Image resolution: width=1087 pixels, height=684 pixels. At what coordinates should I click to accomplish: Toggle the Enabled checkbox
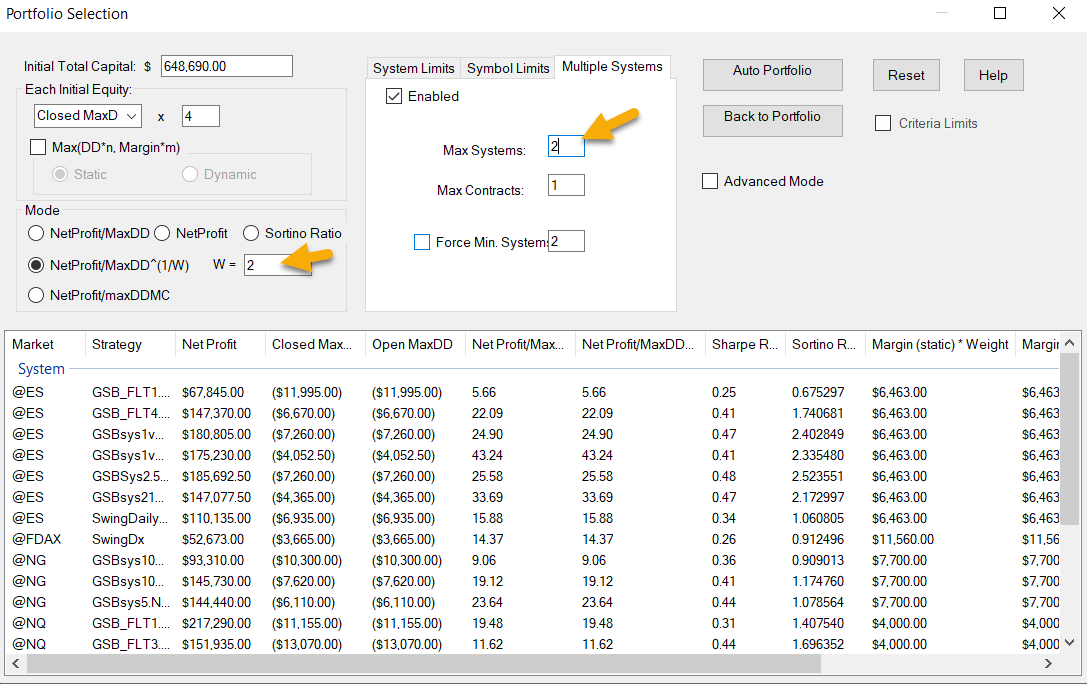tap(394, 97)
